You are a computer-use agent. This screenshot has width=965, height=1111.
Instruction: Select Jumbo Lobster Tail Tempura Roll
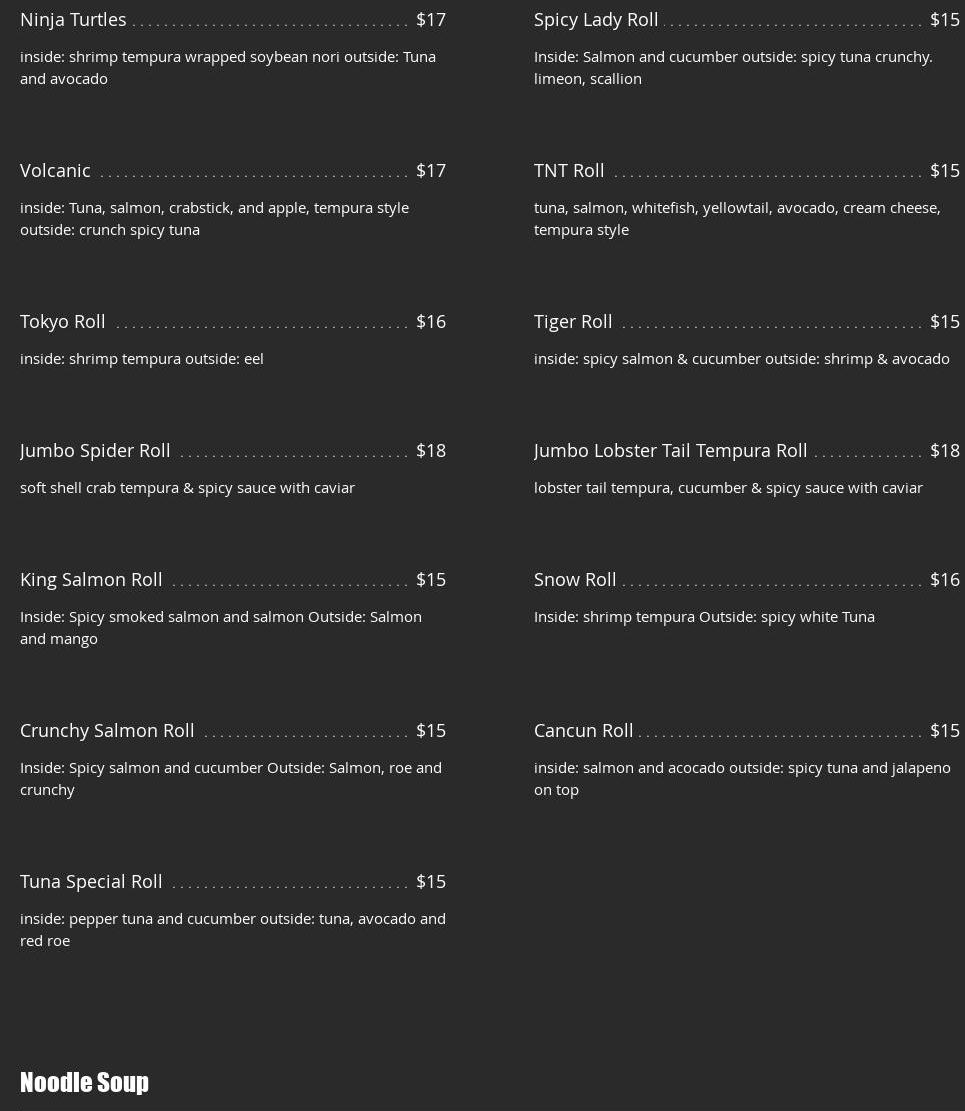tap(670, 451)
